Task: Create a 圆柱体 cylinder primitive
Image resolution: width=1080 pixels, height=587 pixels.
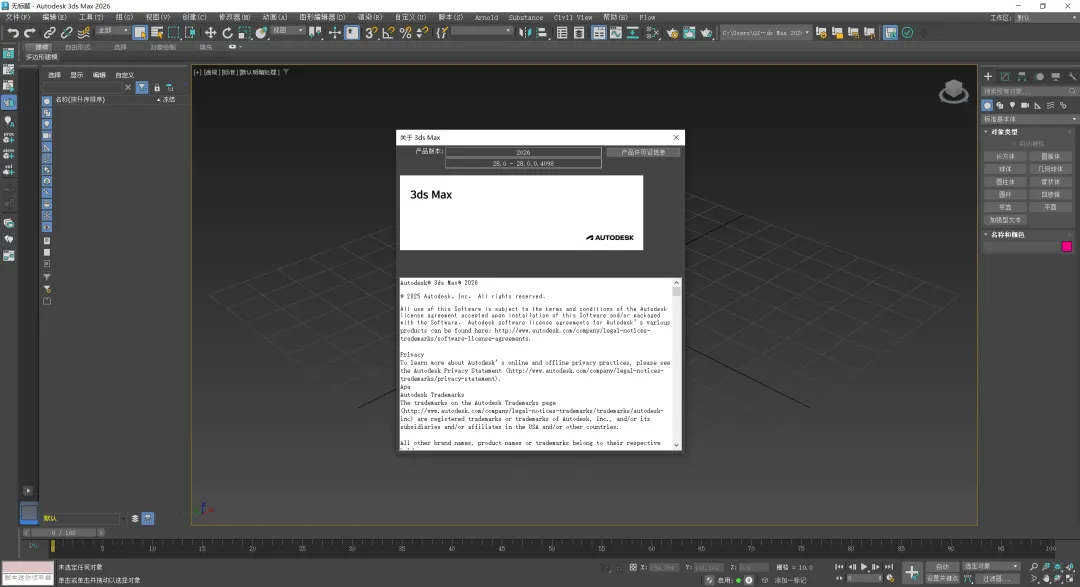Action: pyautogui.click(x=1005, y=182)
